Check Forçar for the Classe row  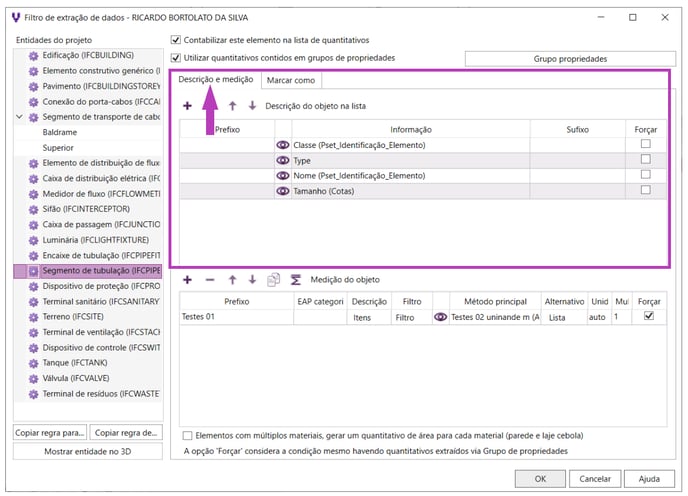coord(645,144)
